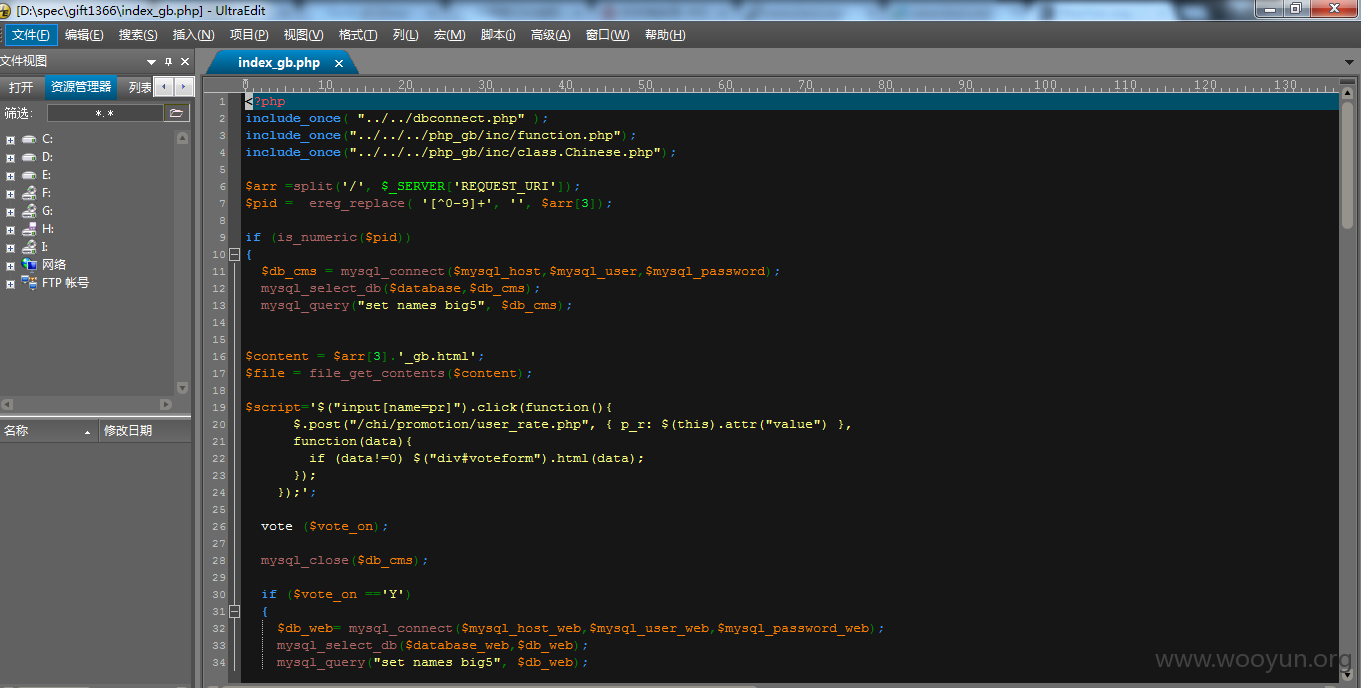Open the 帮助(H) menu
This screenshot has height=688, width=1361.
(665, 35)
